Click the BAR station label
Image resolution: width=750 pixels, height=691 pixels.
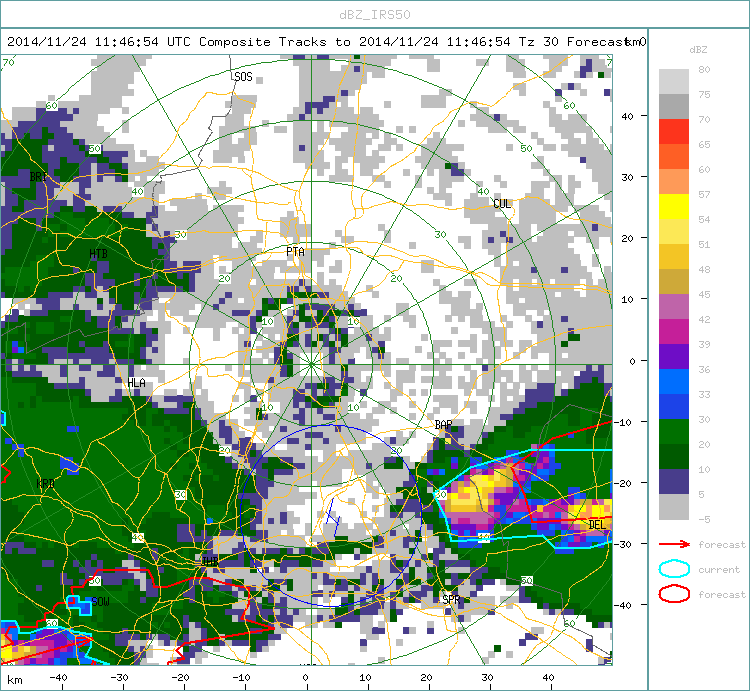(x=443, y=425)
